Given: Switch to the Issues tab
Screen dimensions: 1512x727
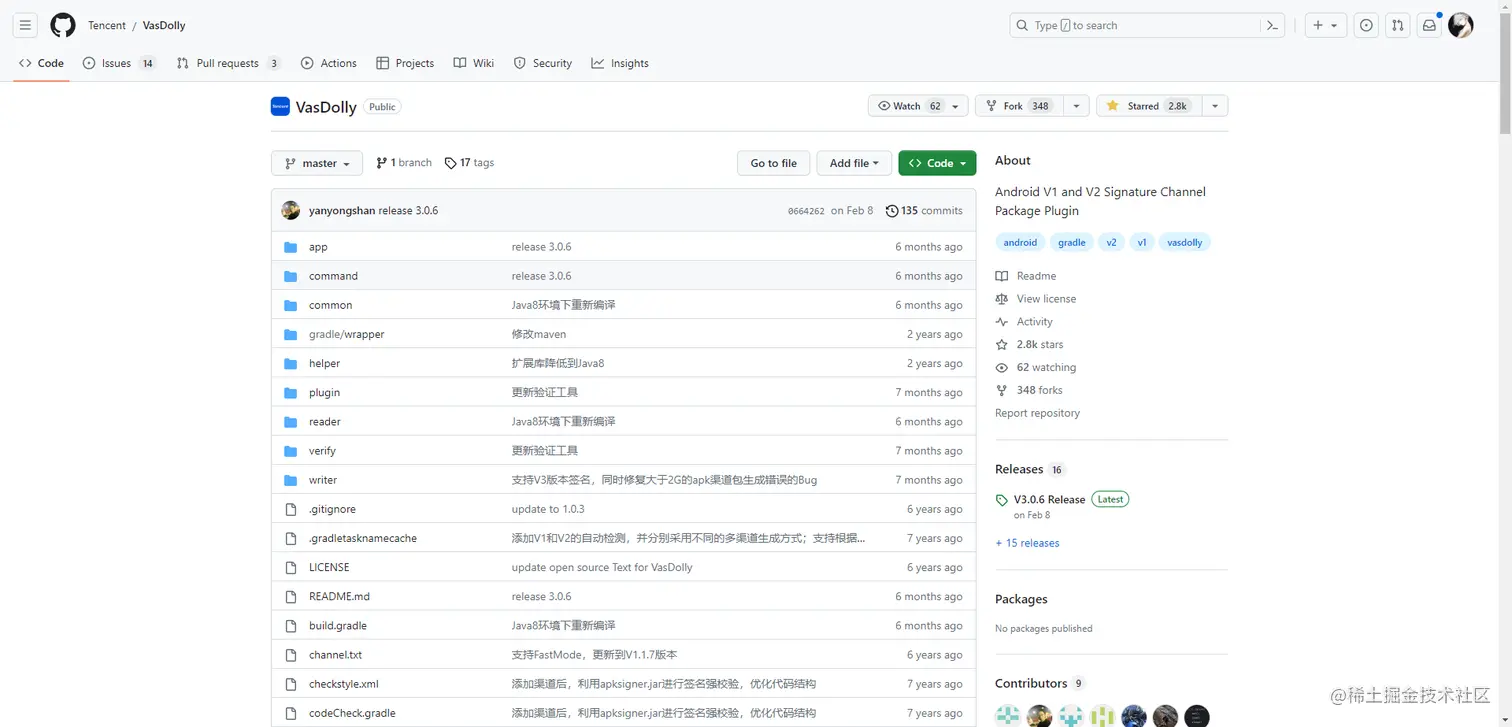Looking at the screenshot, I should tap(119, 63).
